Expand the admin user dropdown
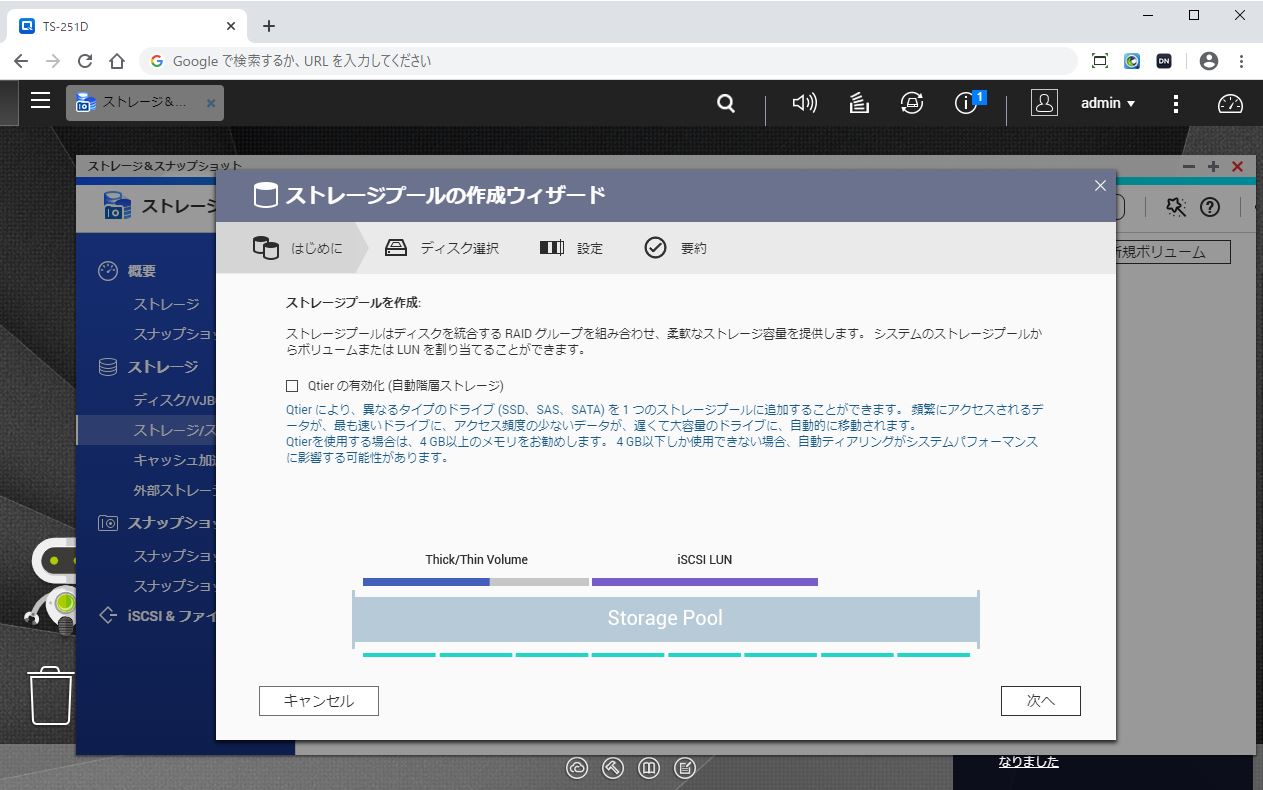 pyautogui.click(x=1108, y=103)
